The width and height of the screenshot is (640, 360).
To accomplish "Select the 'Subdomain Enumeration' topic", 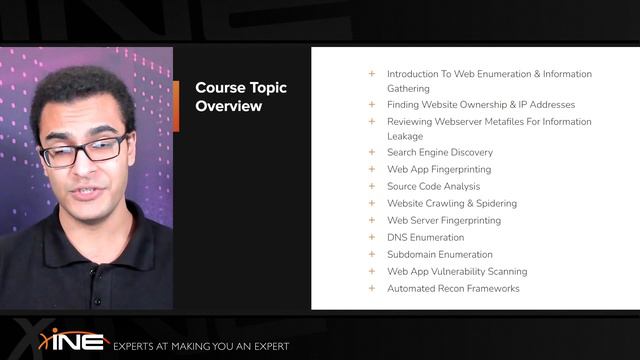I will [440, 255].
